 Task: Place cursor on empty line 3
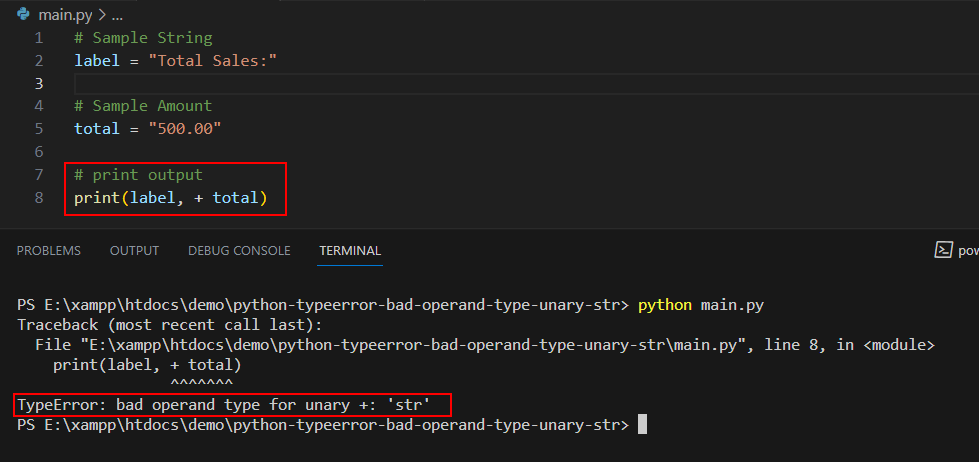pos(526,84)
